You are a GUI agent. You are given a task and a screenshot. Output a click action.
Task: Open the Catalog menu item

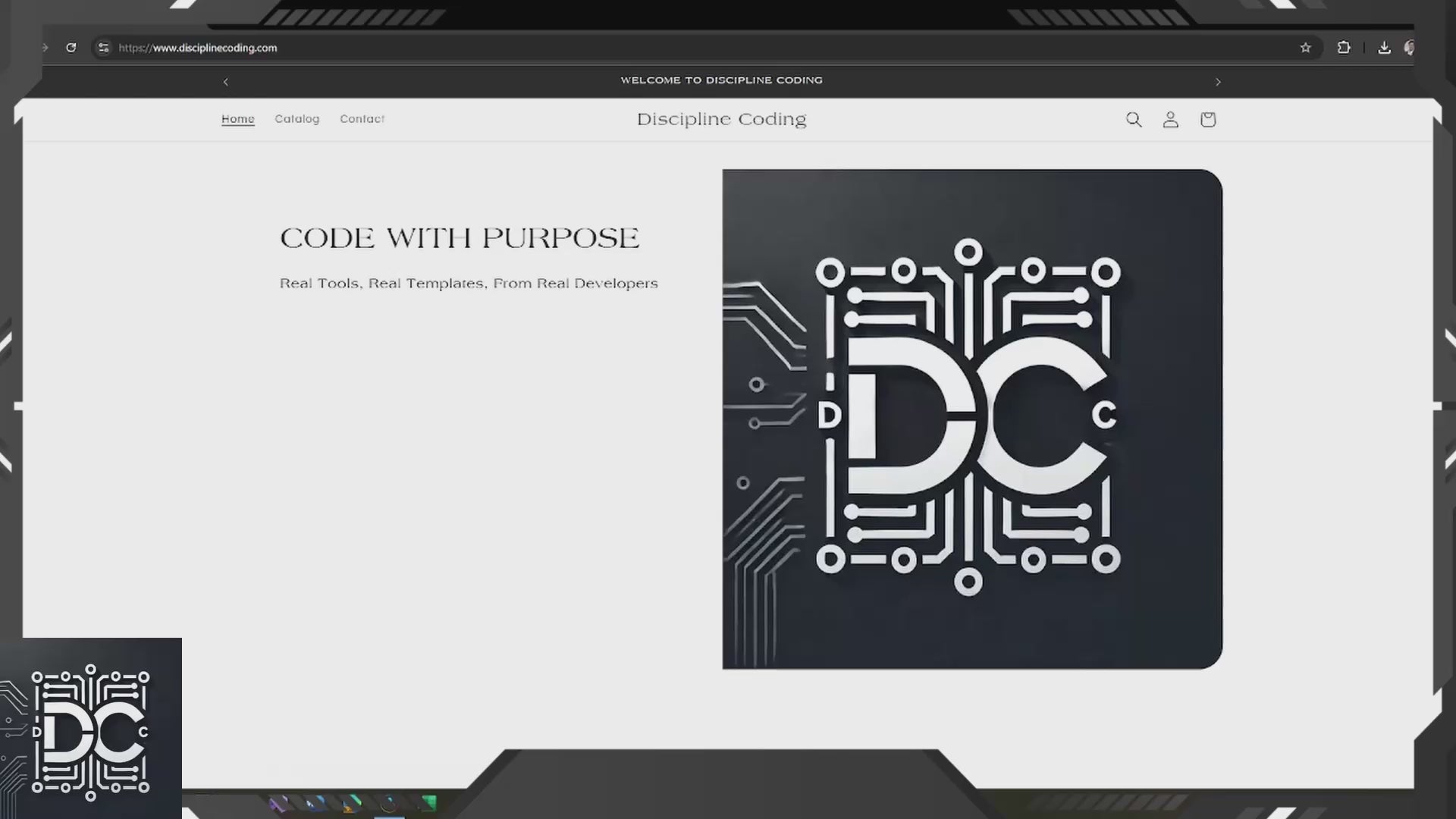[x=297, y=119]
